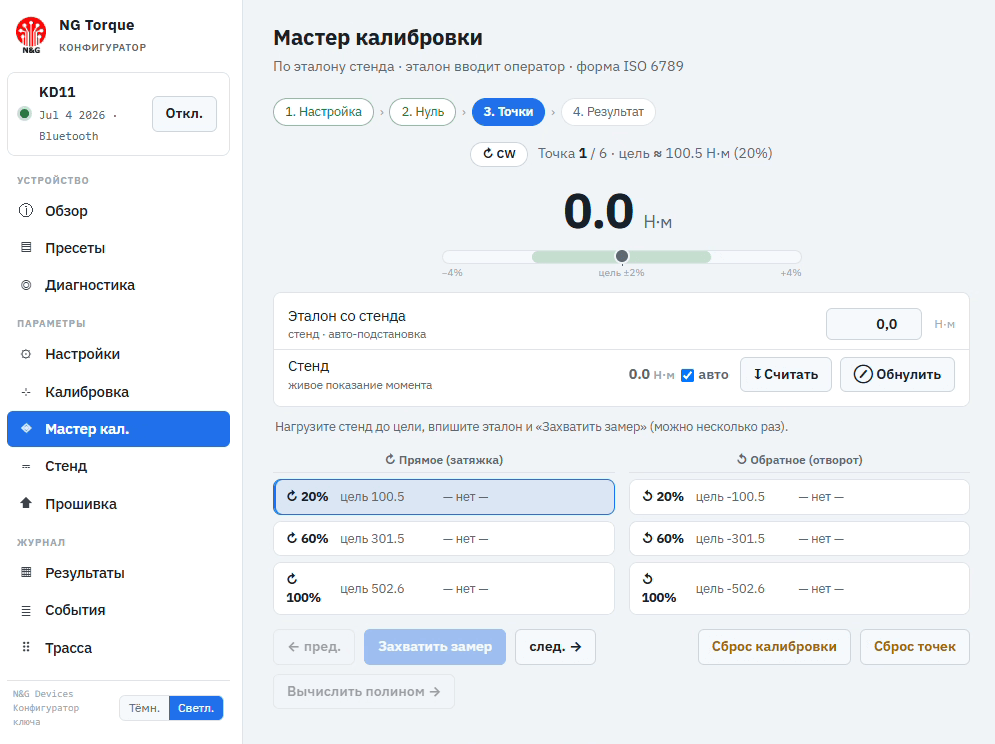Click the clockwise icon in 100% forward row

click(x=292, y=578)
